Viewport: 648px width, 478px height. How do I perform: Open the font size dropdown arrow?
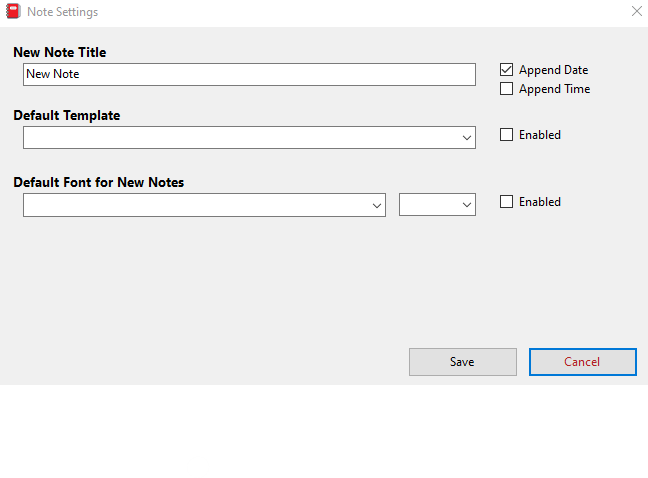pos(467,205)
